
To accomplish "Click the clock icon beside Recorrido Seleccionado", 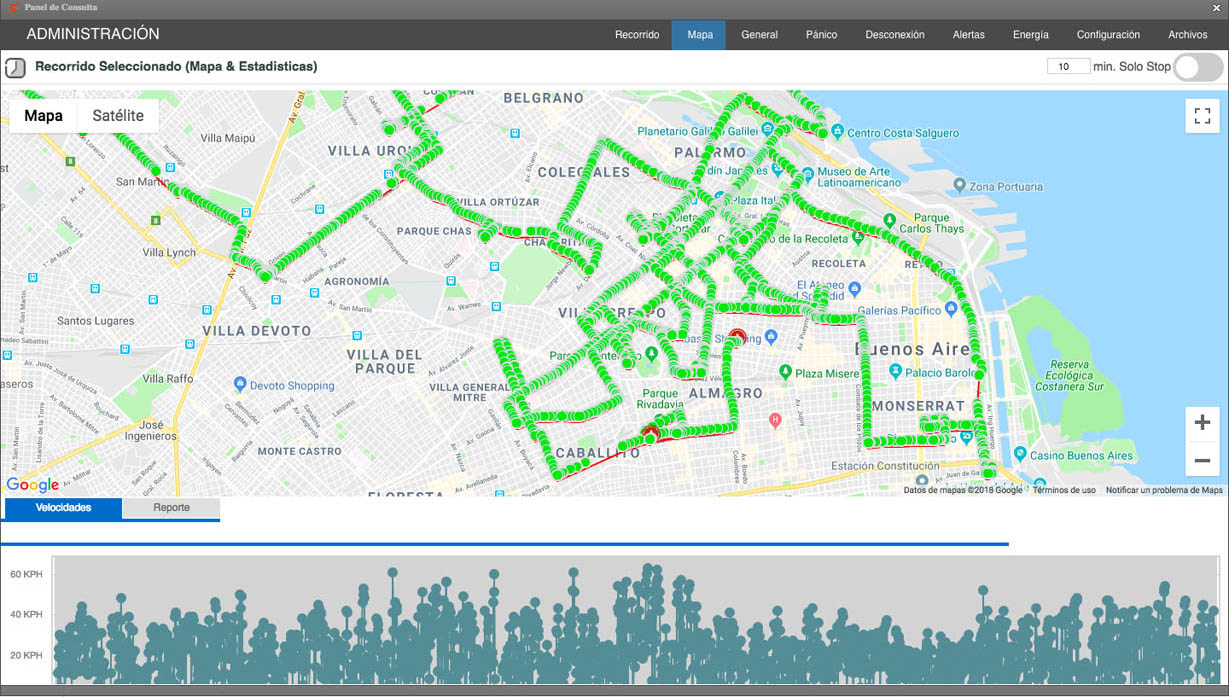I will [x=15, y=67].
